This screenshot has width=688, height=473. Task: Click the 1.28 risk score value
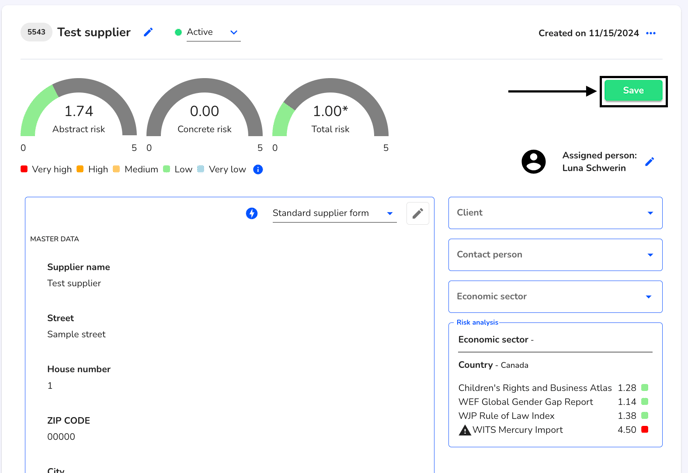point(627,388)
